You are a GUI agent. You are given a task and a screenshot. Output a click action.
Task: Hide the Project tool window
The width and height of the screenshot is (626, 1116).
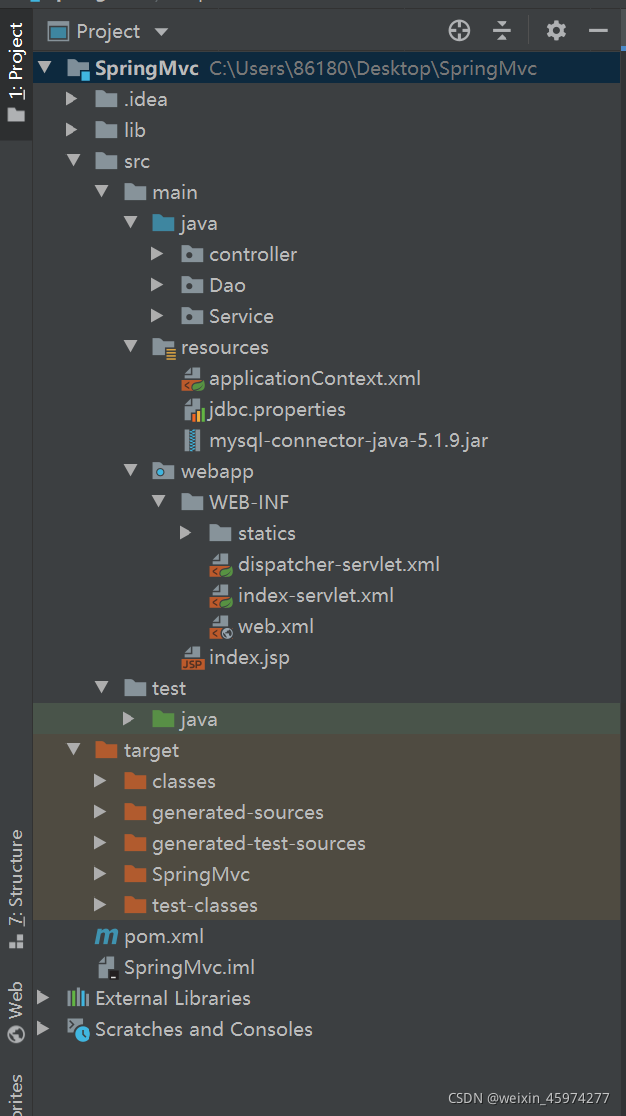click(598, 31)
